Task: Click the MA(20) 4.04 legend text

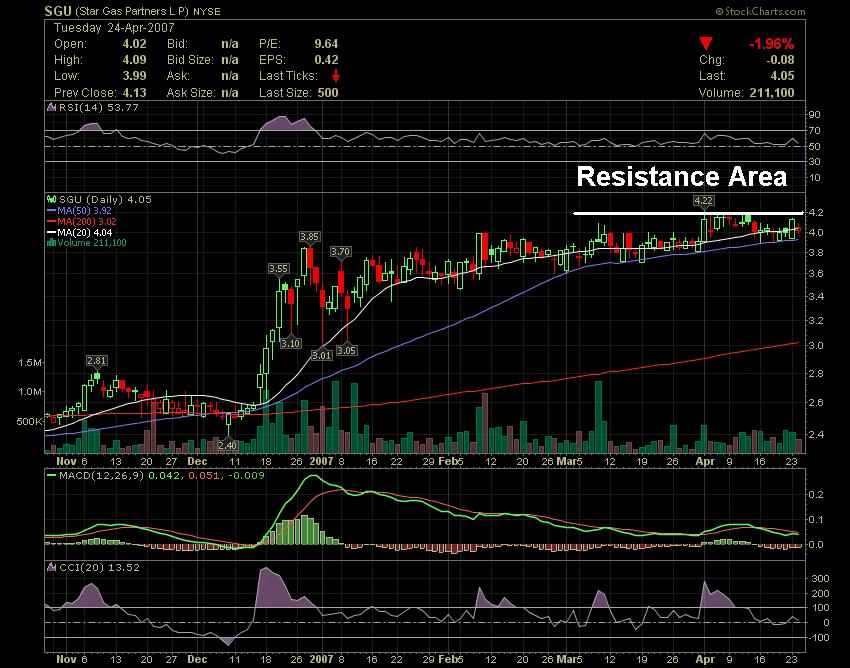Action: [85, 233]
